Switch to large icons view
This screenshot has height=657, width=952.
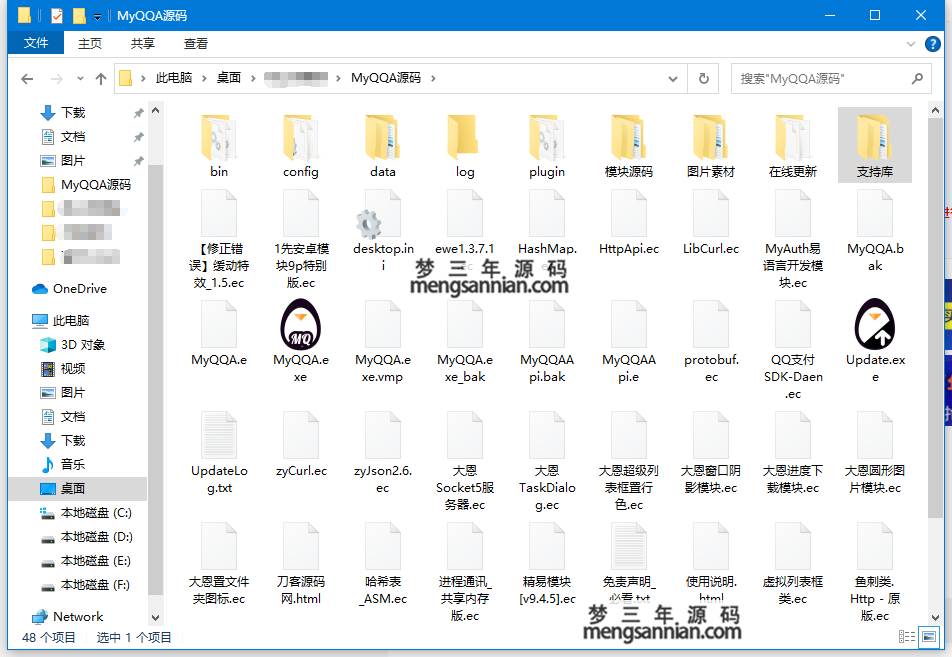929,636
